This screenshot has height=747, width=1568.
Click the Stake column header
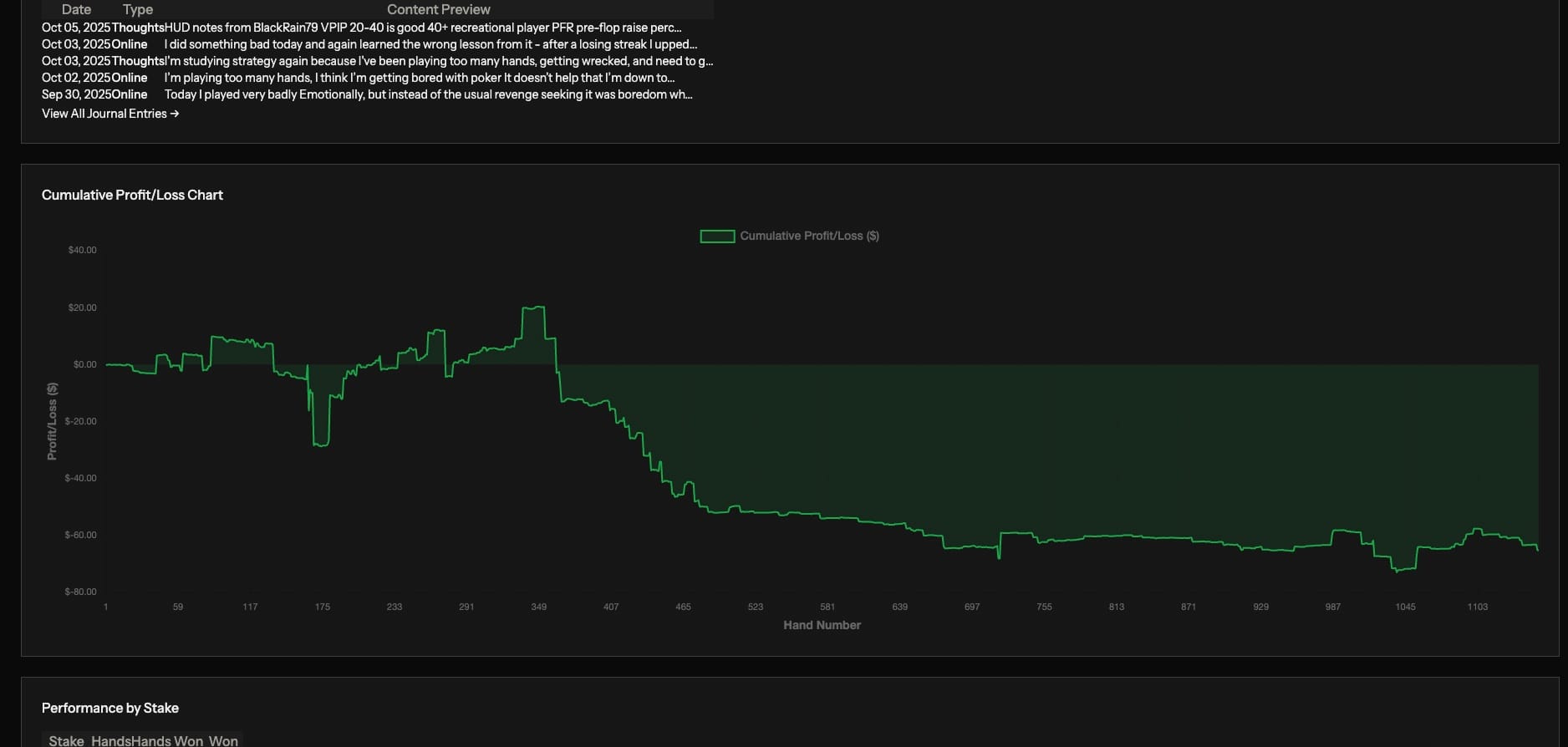[x=66, y=741]
